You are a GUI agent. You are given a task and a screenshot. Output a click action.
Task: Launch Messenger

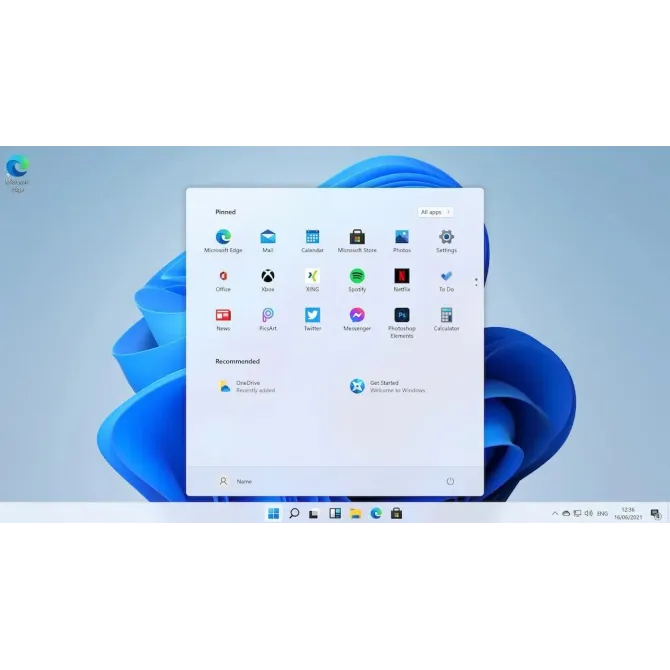tap(357, 320)
